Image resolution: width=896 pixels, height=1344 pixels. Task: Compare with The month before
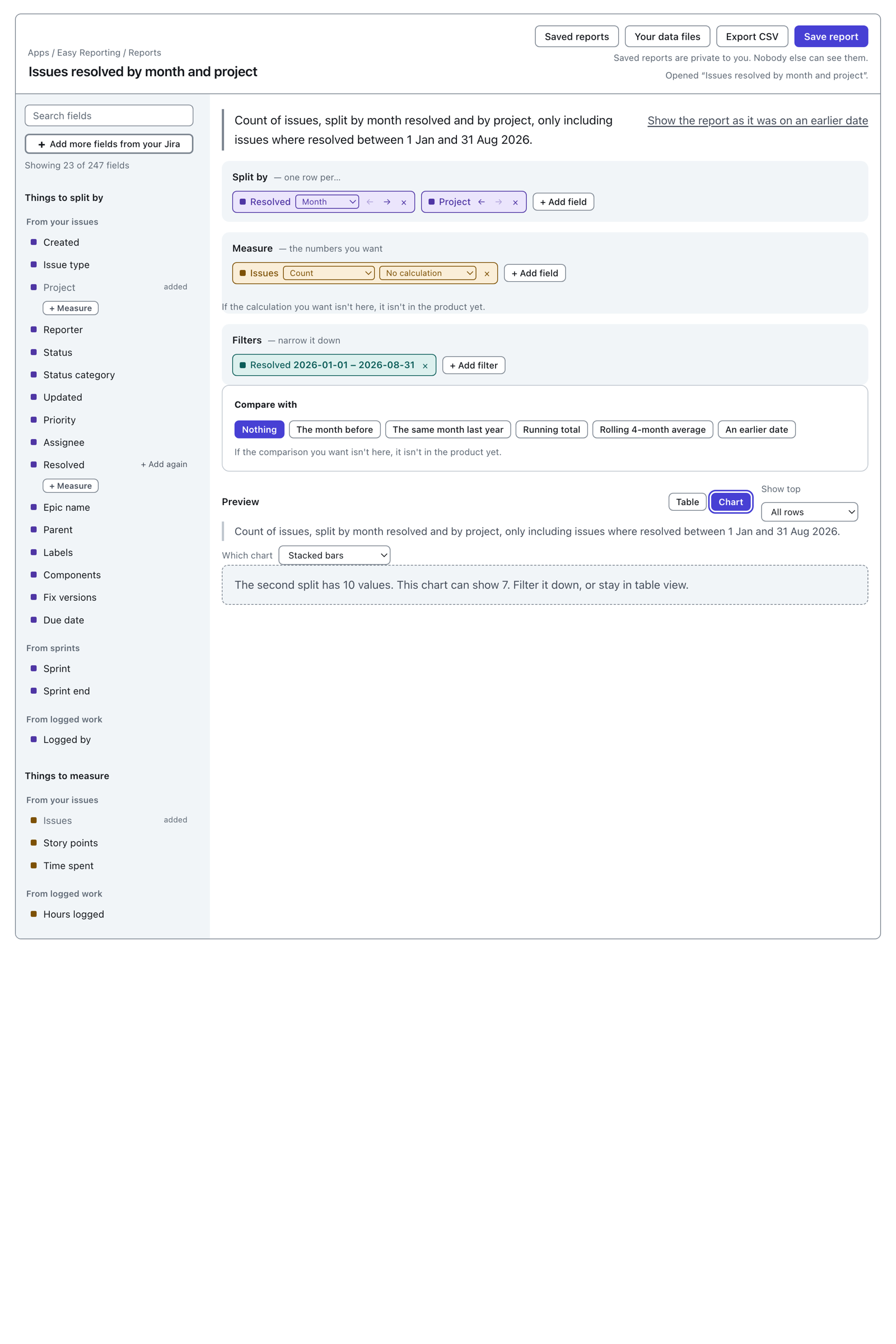pyautogui.click(x=334, y=430)
